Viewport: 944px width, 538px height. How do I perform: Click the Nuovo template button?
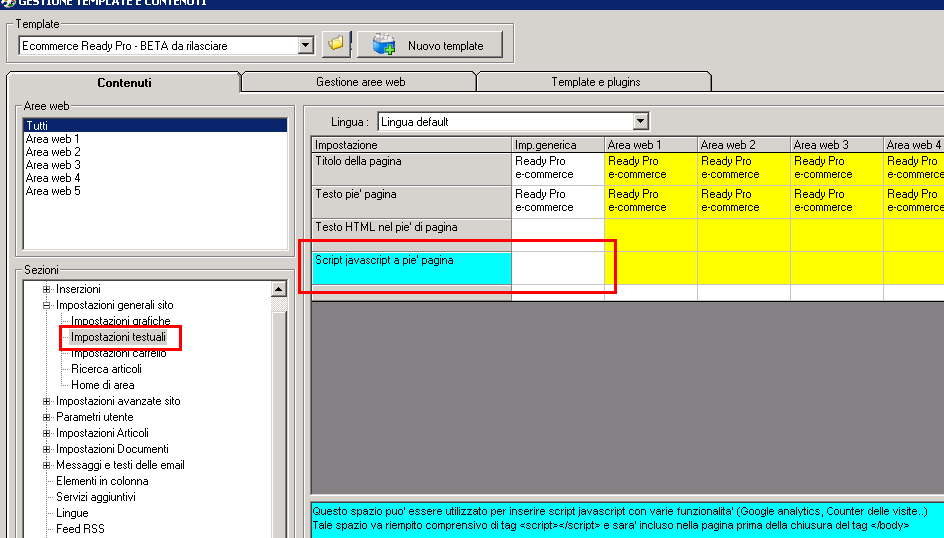click(430, 45)
